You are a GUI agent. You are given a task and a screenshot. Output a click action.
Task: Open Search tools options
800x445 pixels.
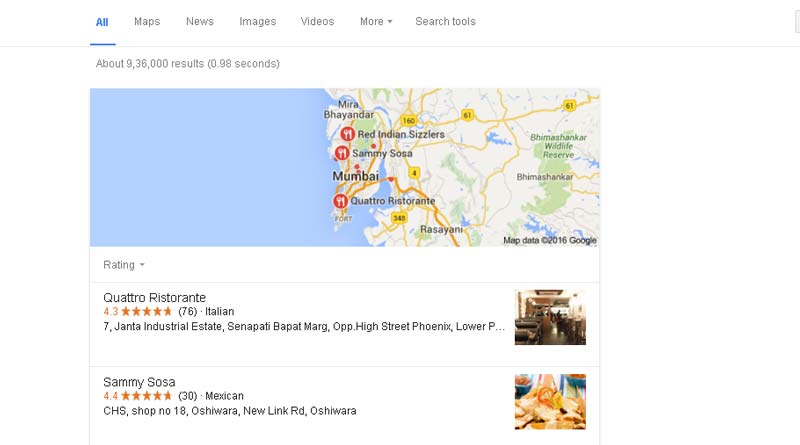click(x=445, y=21)
